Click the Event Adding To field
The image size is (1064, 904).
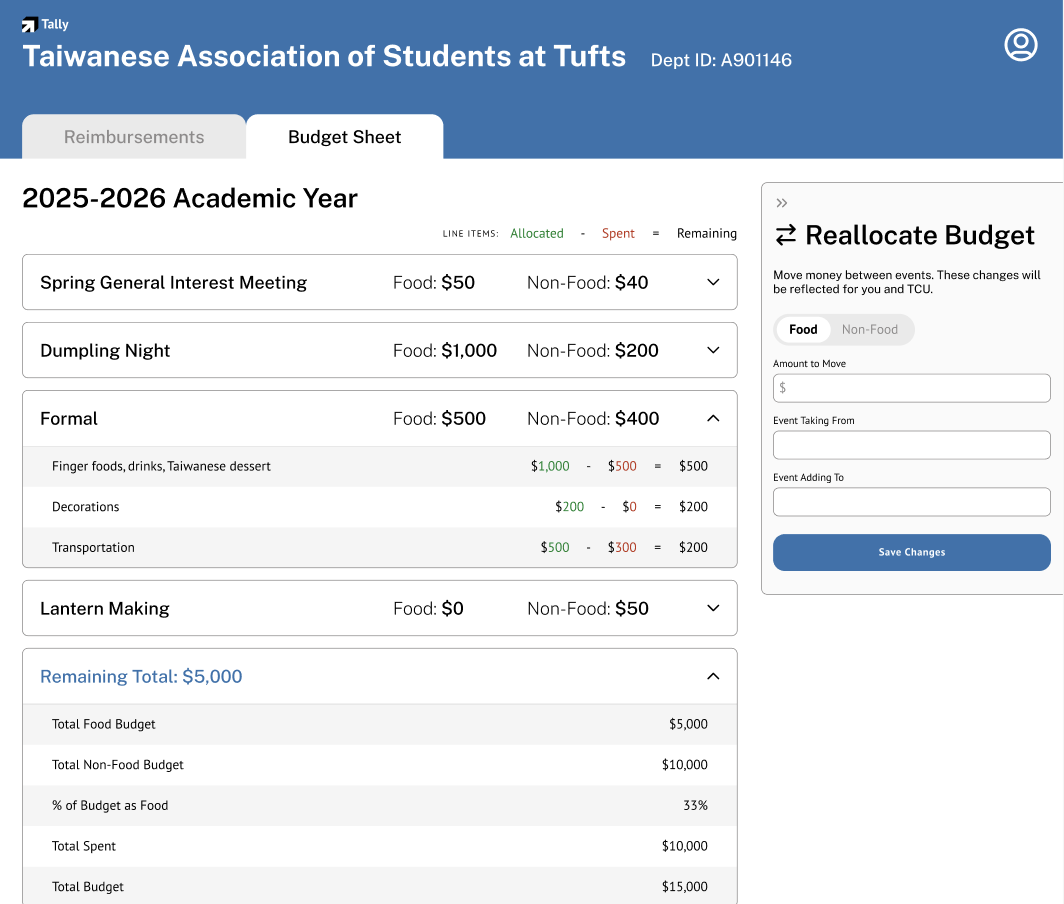coord(911,502)
